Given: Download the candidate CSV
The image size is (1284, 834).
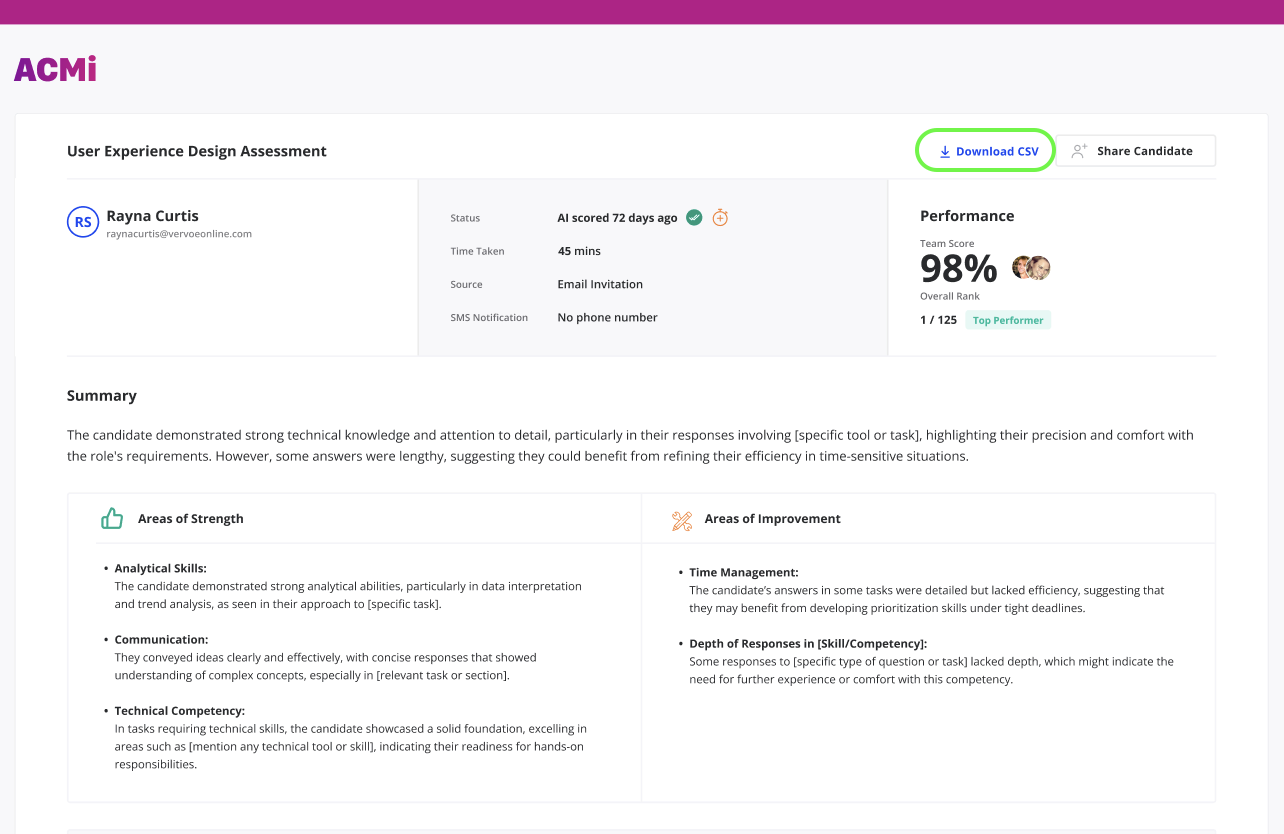Looking at the screenshot, I should click(986, 151).
